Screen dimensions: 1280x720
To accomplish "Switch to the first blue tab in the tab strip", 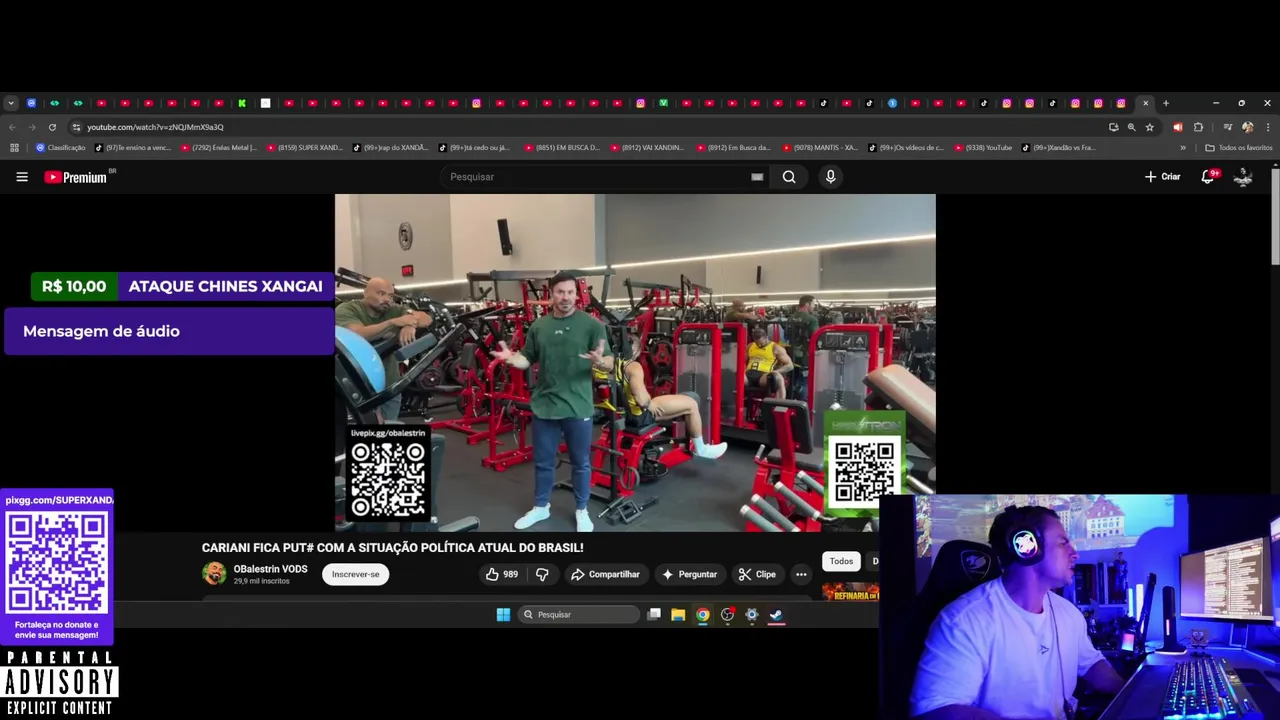I will (x=31, y=103).
